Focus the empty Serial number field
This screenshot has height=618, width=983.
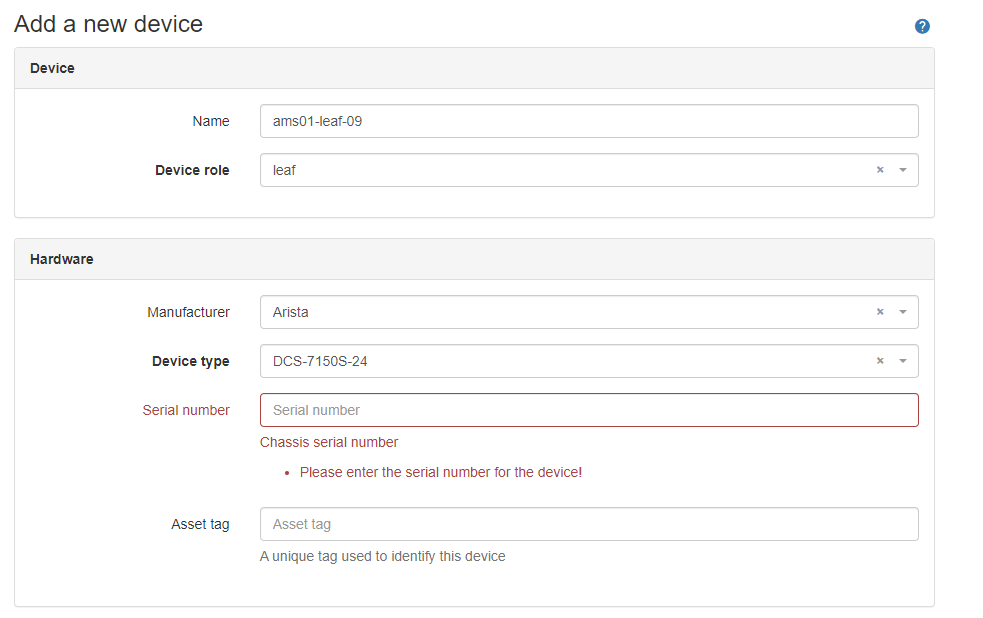click(x=588, y=410)
